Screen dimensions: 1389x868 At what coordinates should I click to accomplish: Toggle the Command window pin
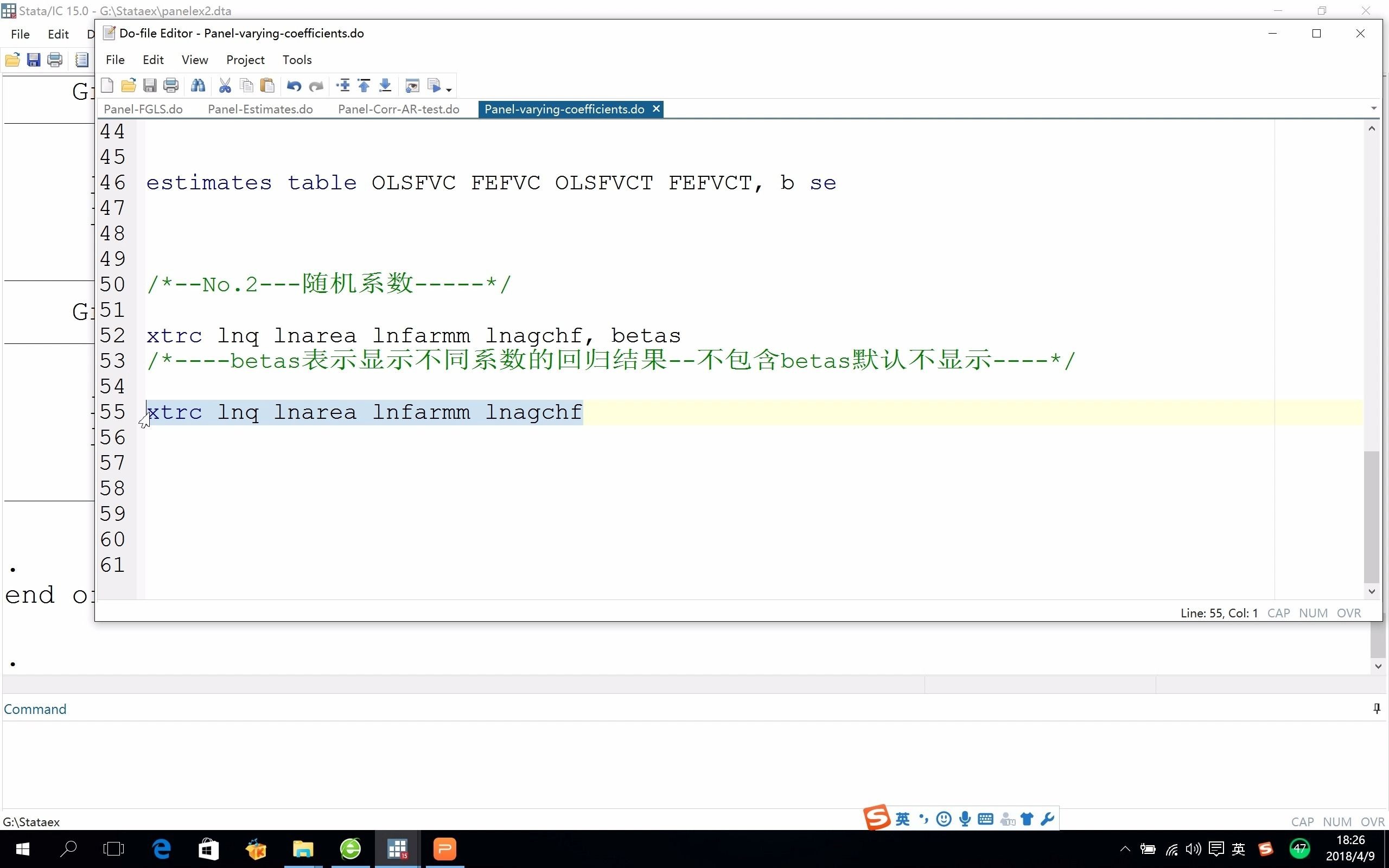pyautogui.click(x=1377, y=709)
